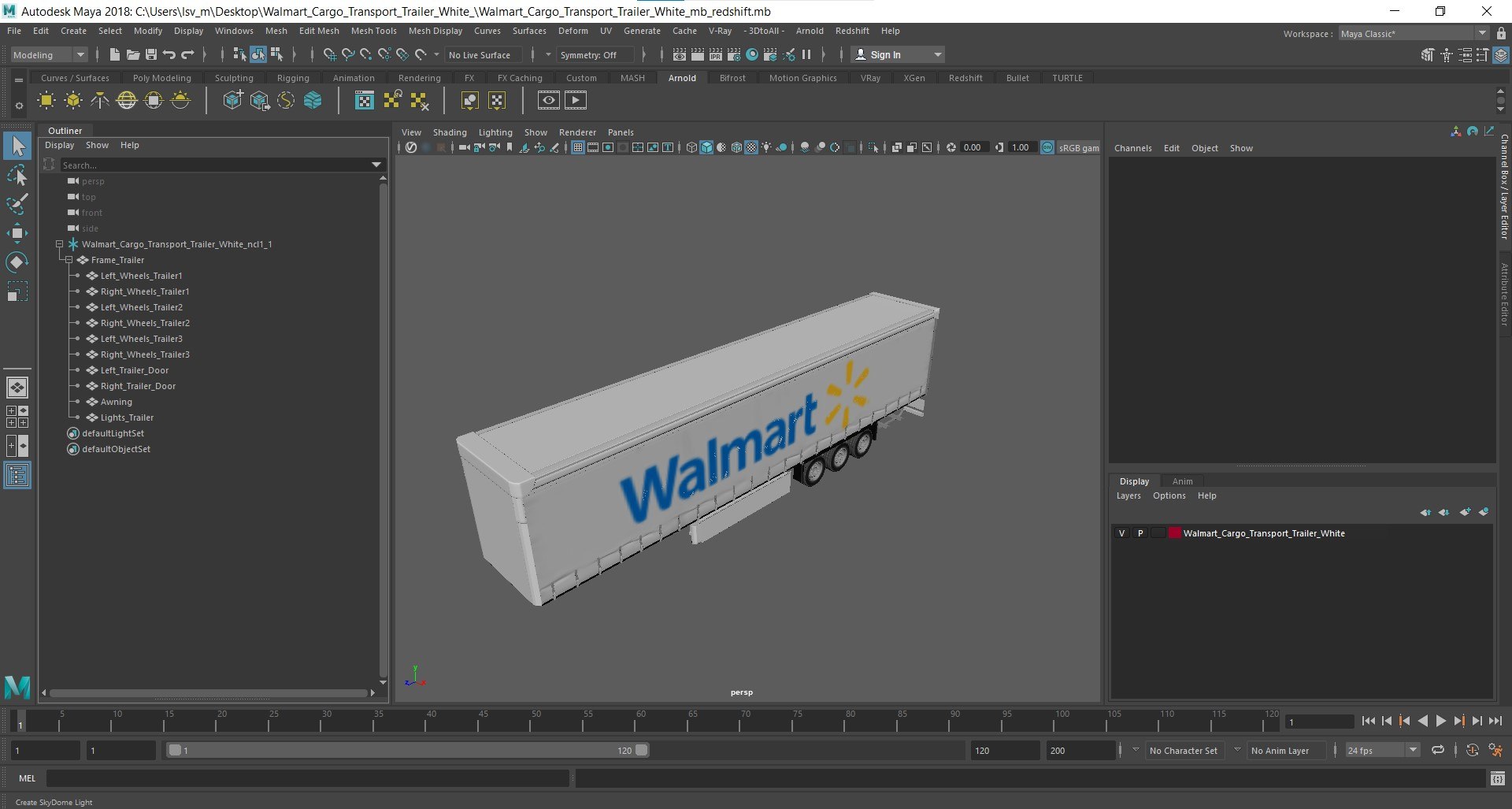Choose the Paint Selection tool

tap(17, 204)
